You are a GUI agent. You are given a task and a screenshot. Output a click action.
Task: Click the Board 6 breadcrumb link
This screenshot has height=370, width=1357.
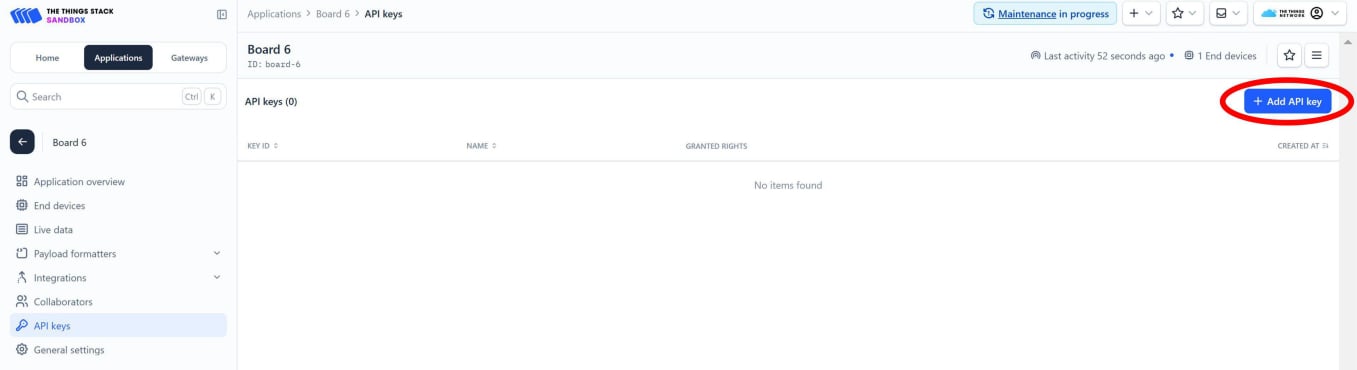(x=332, y=14)
